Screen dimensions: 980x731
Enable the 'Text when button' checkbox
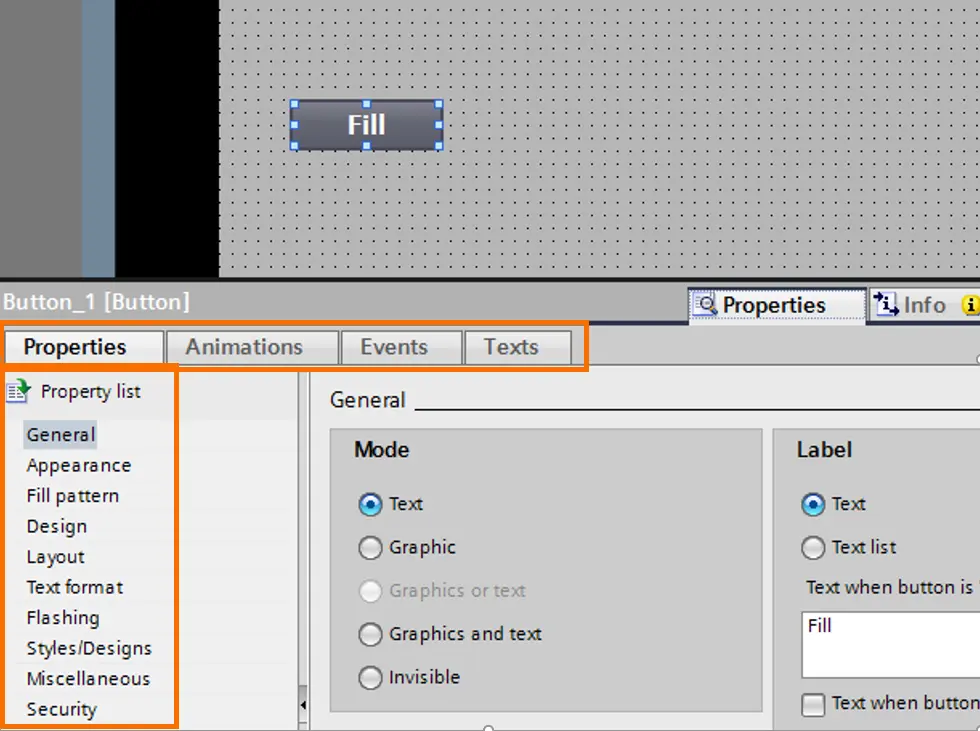pos(812,705)
